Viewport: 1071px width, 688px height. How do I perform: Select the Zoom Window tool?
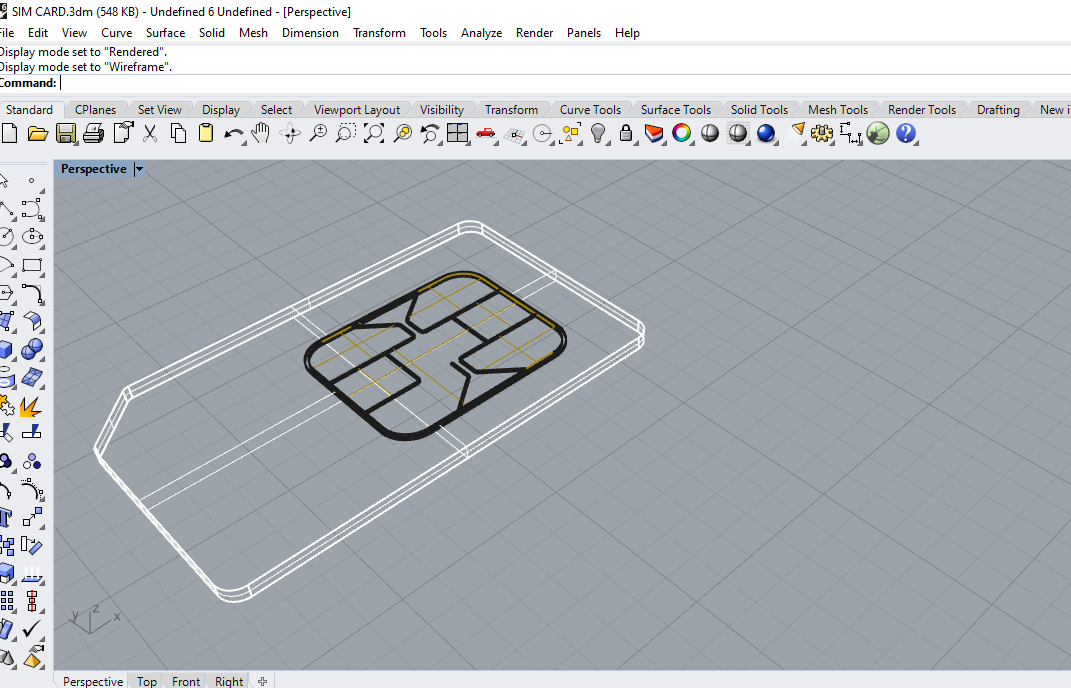click(346, 133)
